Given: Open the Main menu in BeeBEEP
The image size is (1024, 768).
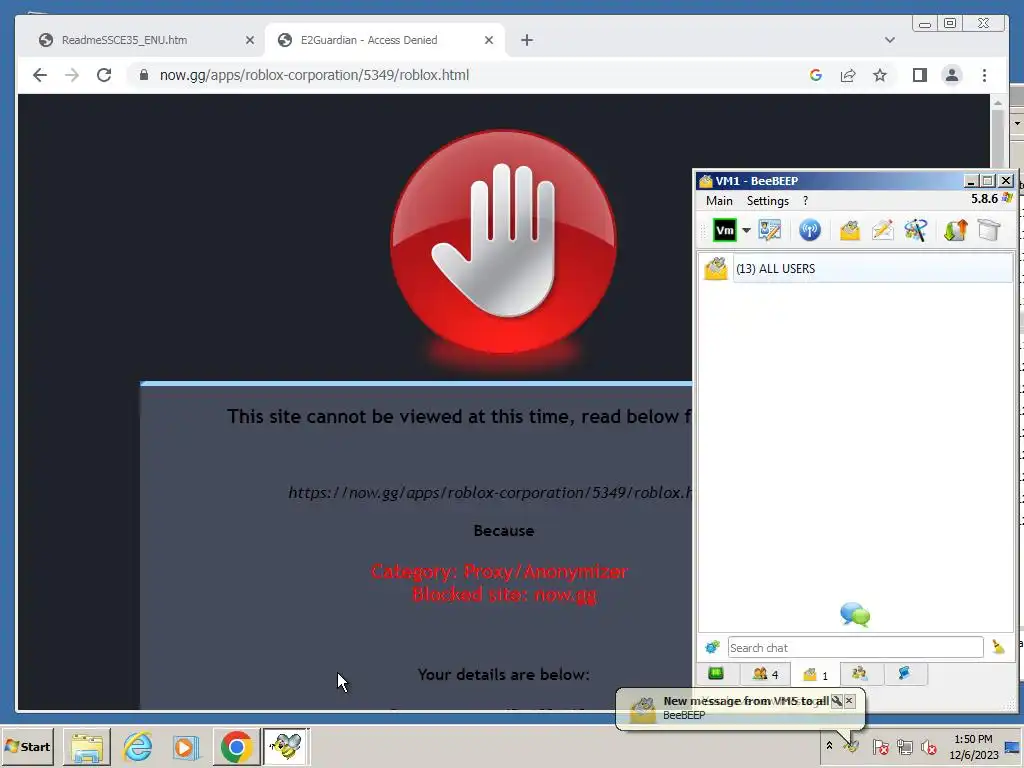Looking at the screenshot, I should click(x=719, y=201).
